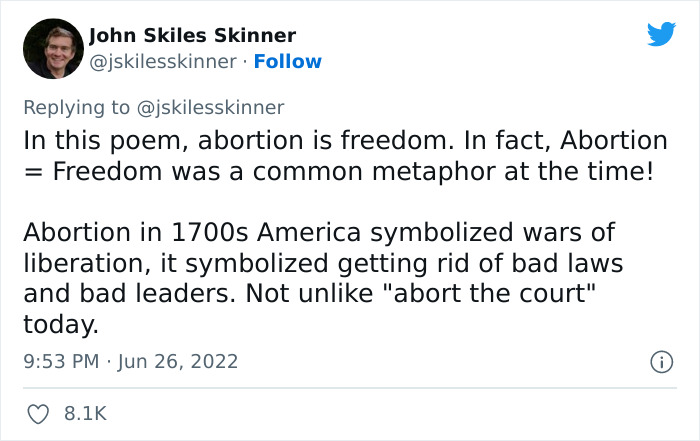Screen dimensions: 700x441
Task: Click the 8.1K likes count
Action: [85, 412]
